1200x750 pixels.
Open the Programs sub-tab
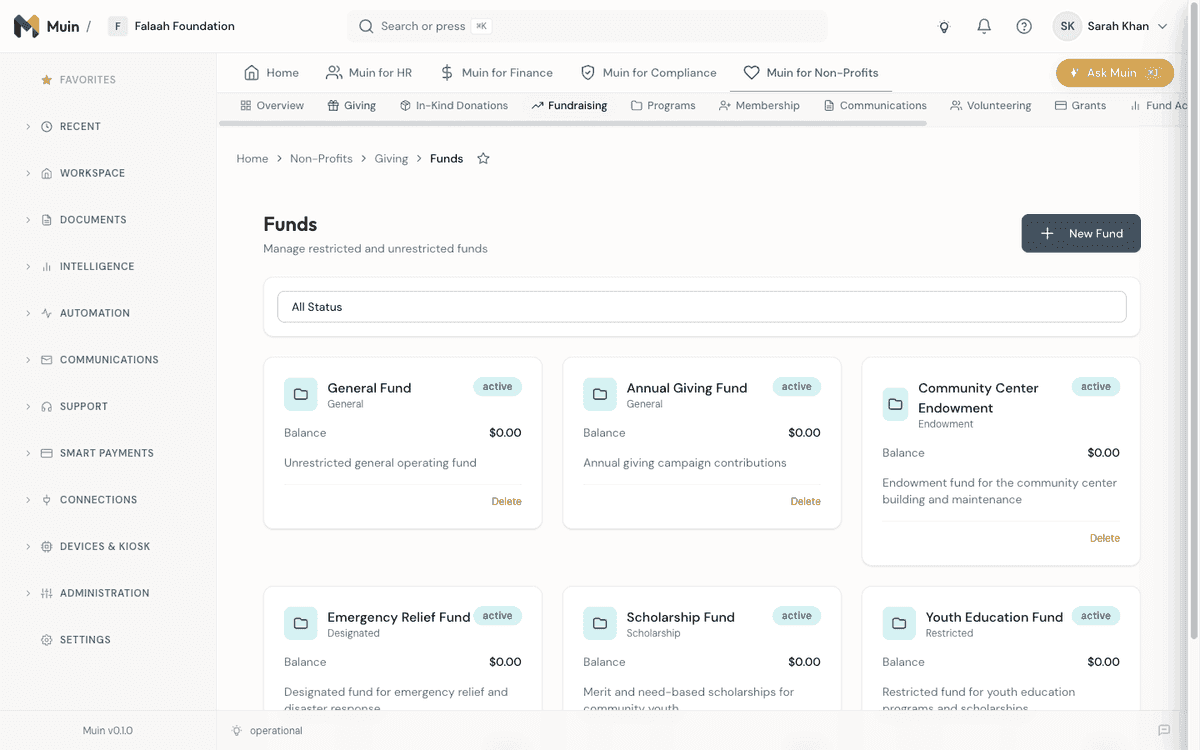[x=663, y=106]
